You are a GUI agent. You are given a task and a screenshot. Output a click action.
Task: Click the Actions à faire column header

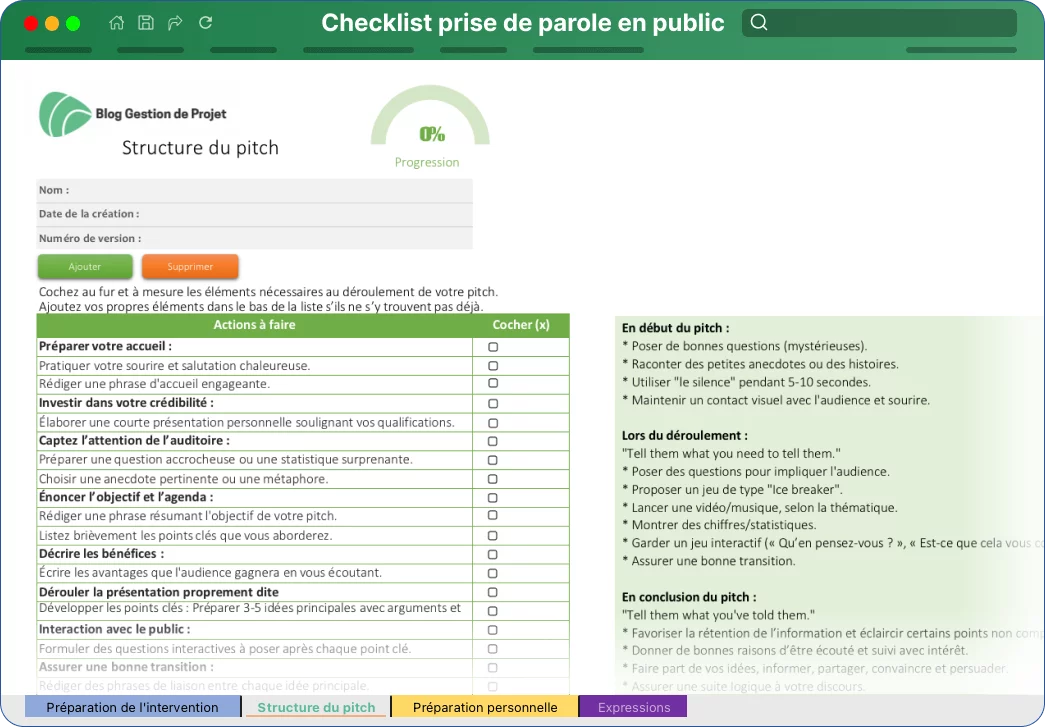255,325
